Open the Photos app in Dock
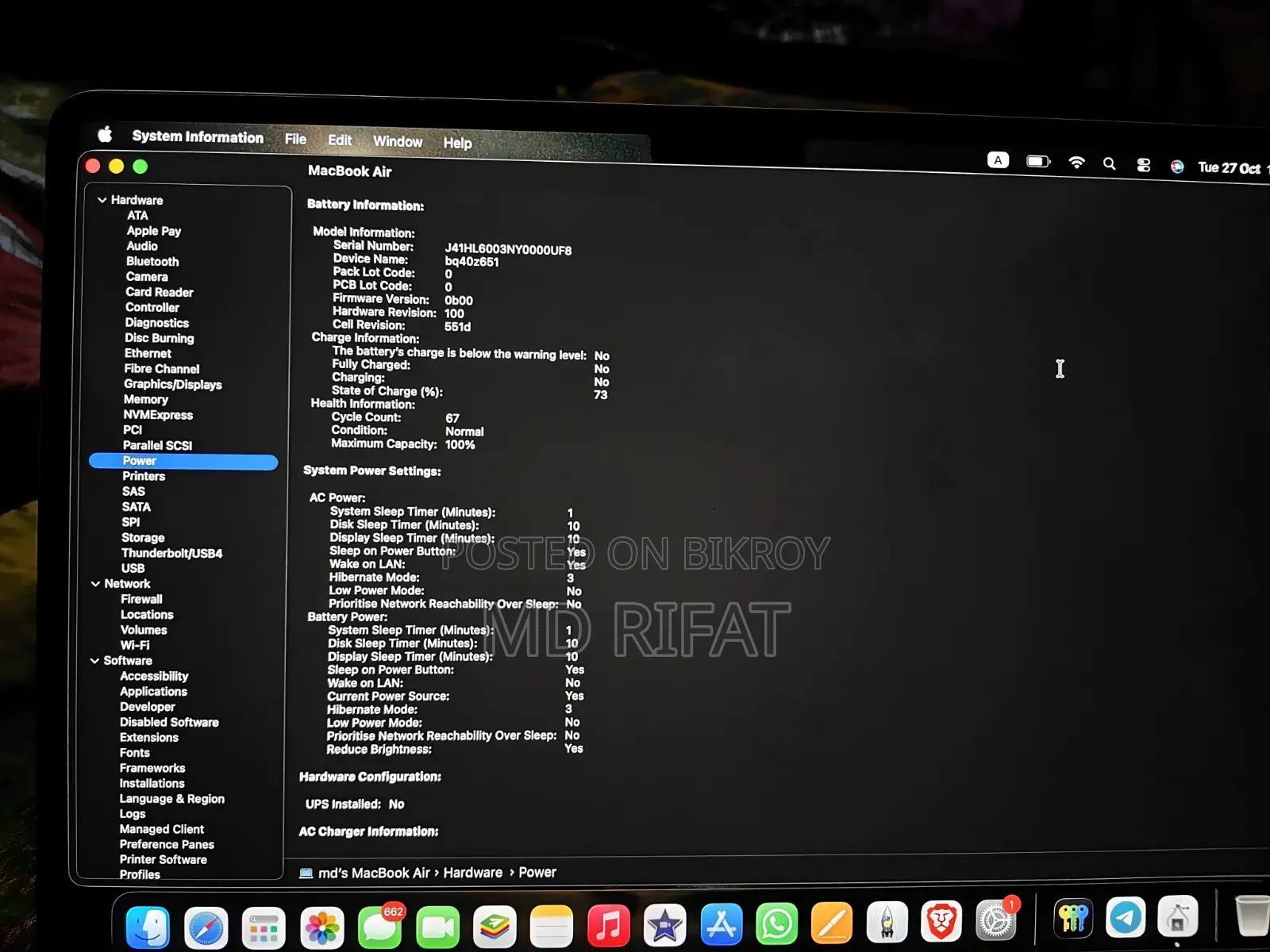 (321, 927)
